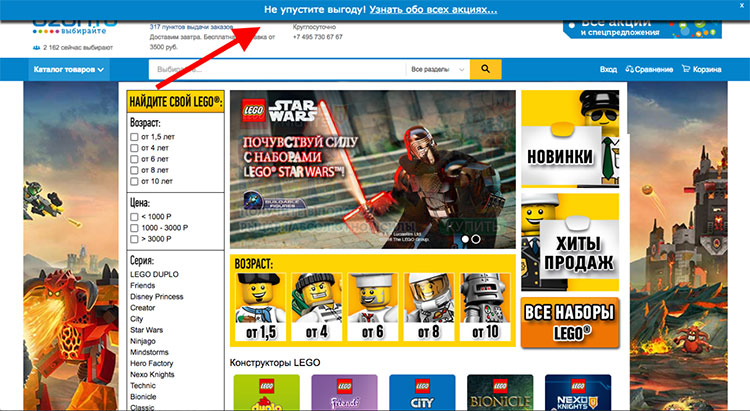Select Star Wars in the series list

(x=147, y=330)
